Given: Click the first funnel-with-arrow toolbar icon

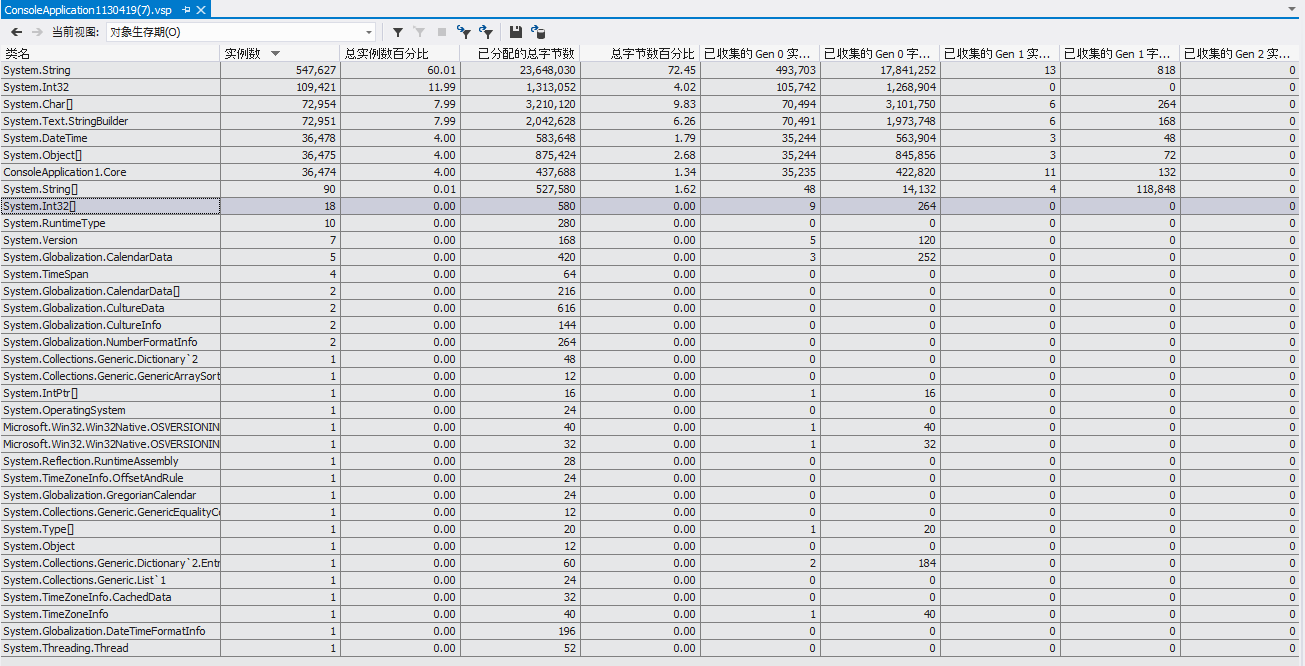Looking at the screenshot, I should [463, 32].
